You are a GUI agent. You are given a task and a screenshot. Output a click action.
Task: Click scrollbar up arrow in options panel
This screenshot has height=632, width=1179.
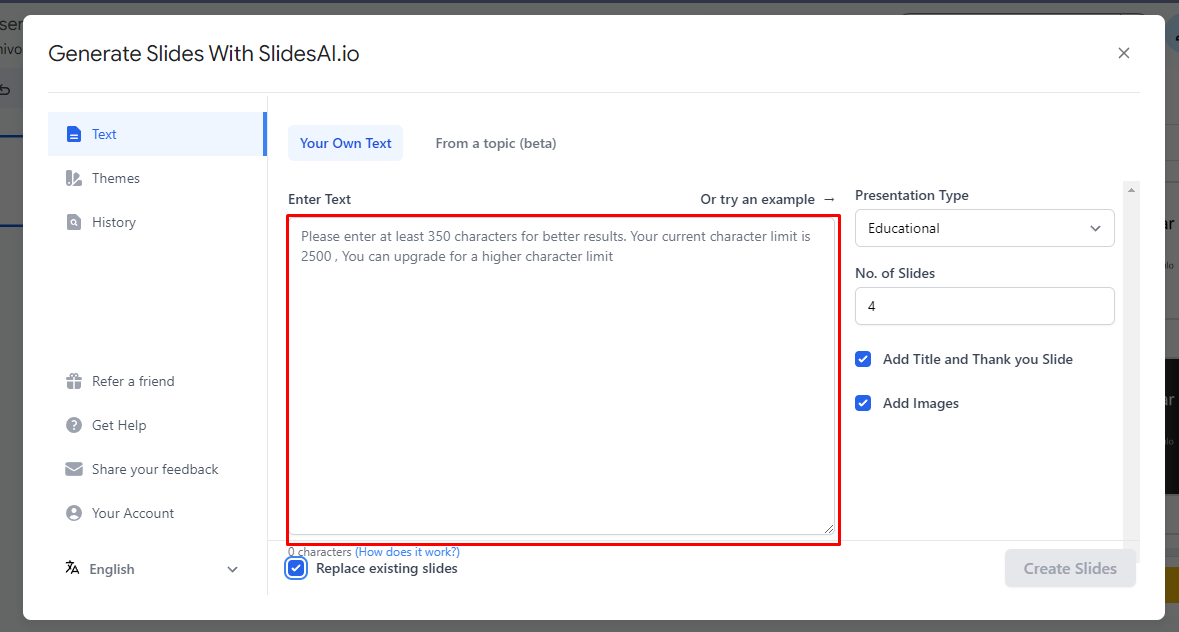click(x=1131, y=190)
